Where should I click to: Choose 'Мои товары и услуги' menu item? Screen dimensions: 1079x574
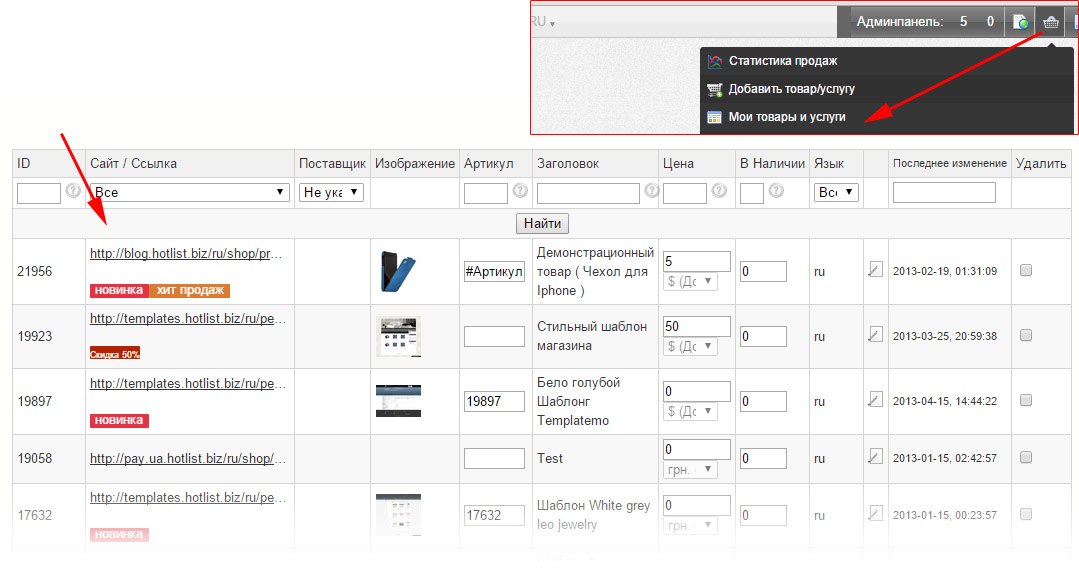pos(786,117)
